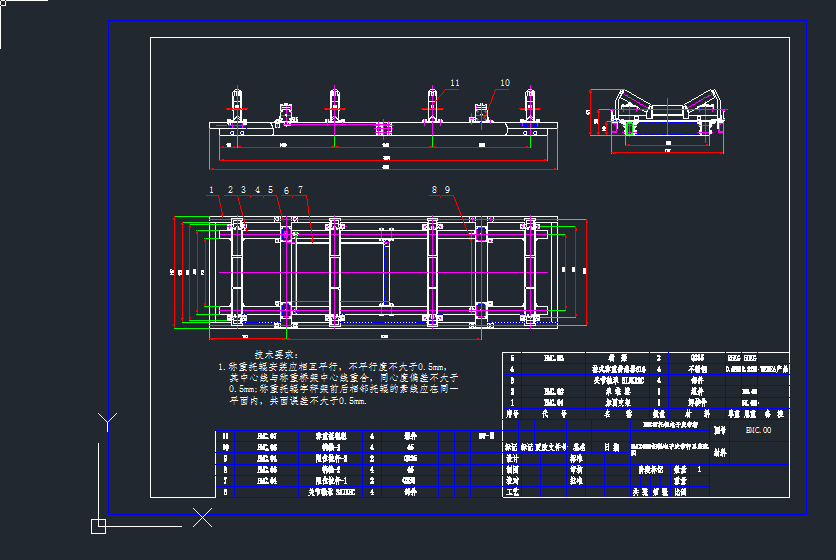Screen dimensions: 836x560
Task: Select the 技术要求 technical requirements heading
Action: [275, 355]
